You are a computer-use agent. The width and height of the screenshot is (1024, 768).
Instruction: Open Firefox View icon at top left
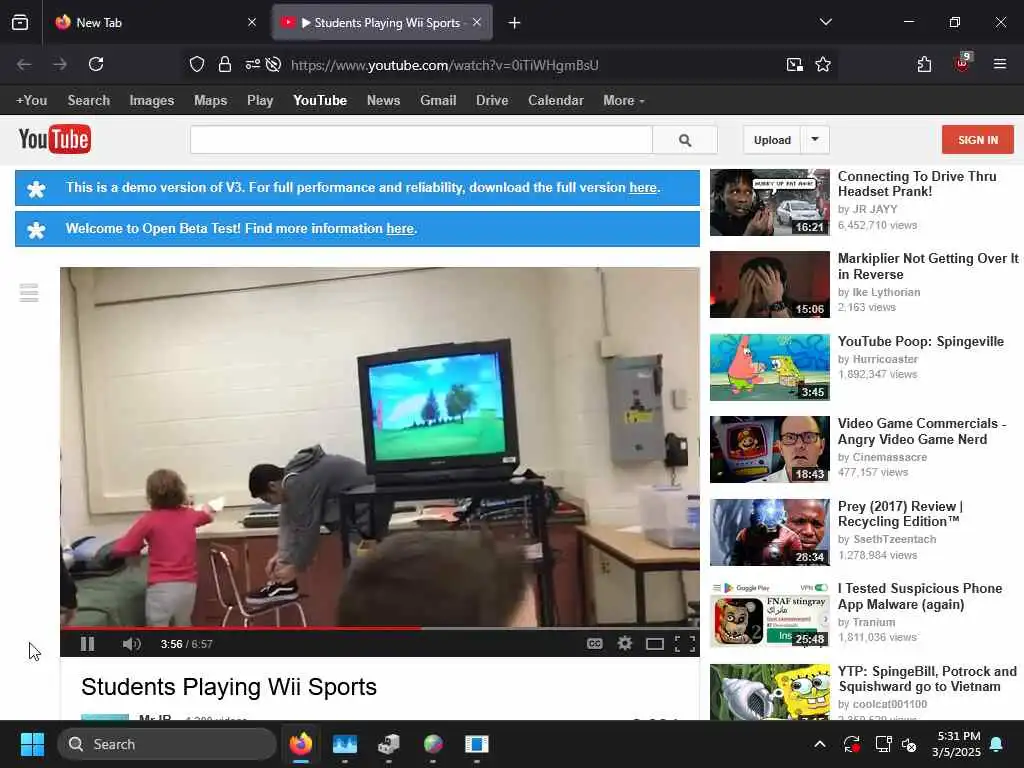pyautogui.click(x=20, y=22)
